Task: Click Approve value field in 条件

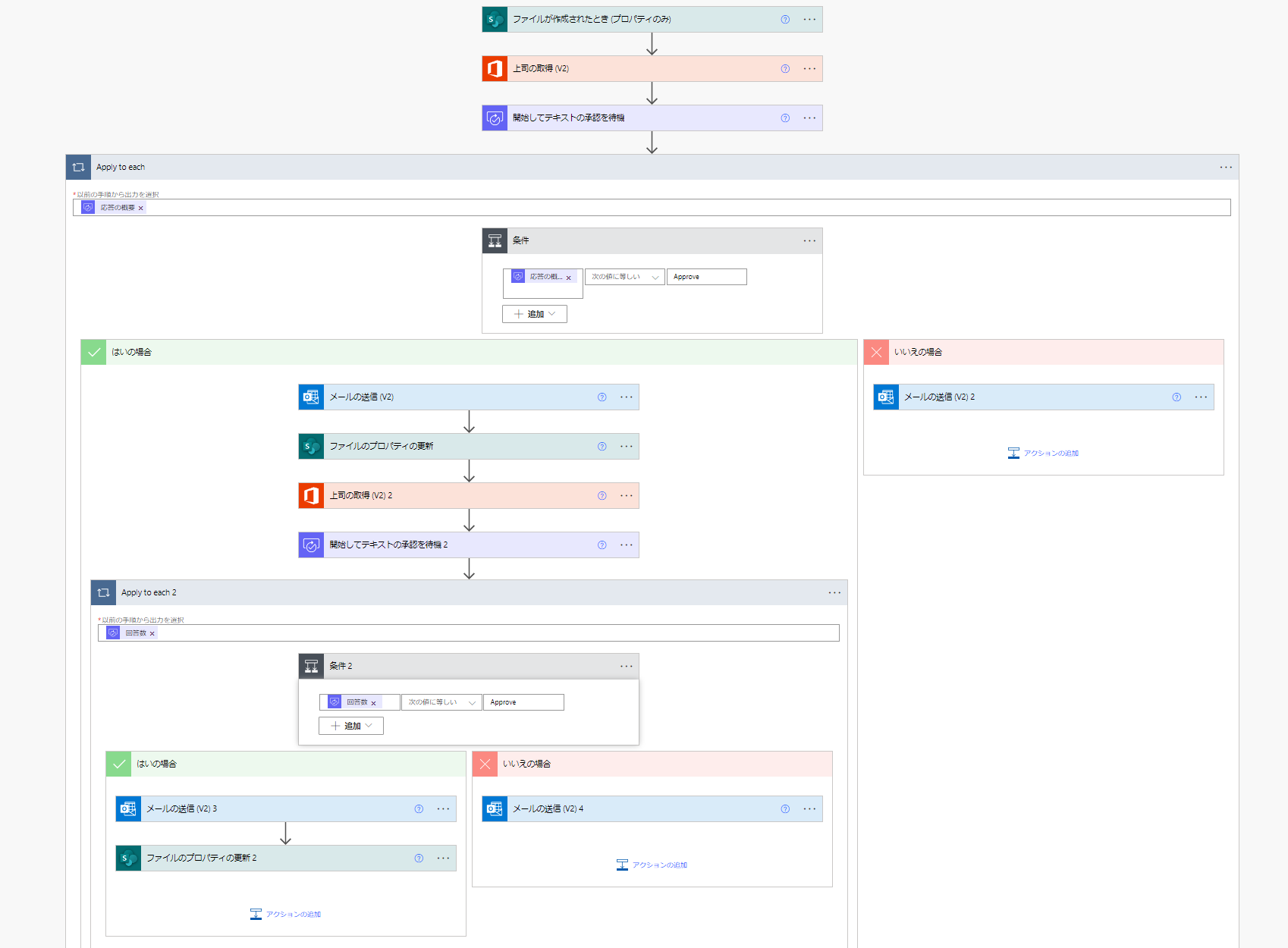Action: tap(707, 278)
